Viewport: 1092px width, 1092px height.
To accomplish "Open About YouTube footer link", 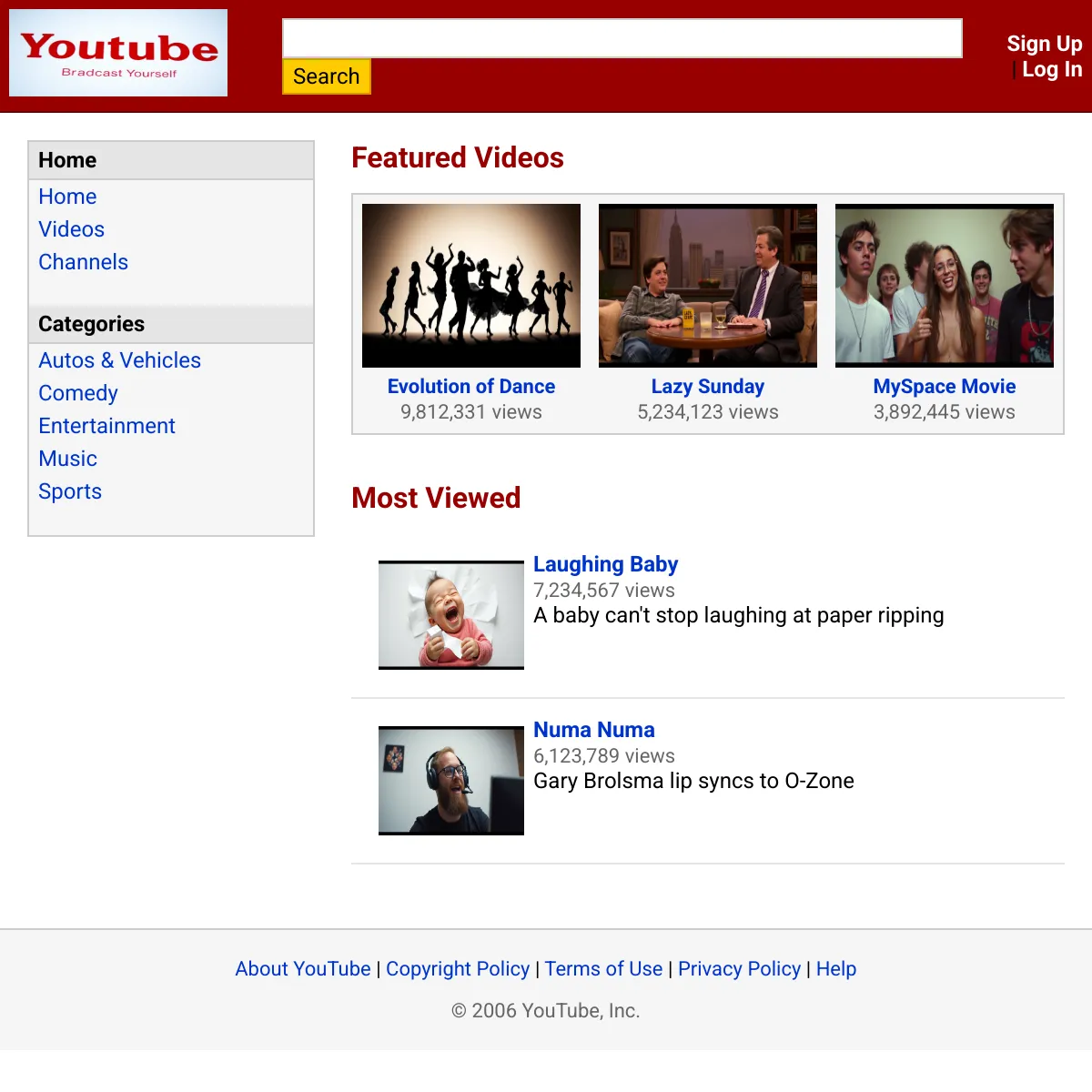I will coord(303,969).
